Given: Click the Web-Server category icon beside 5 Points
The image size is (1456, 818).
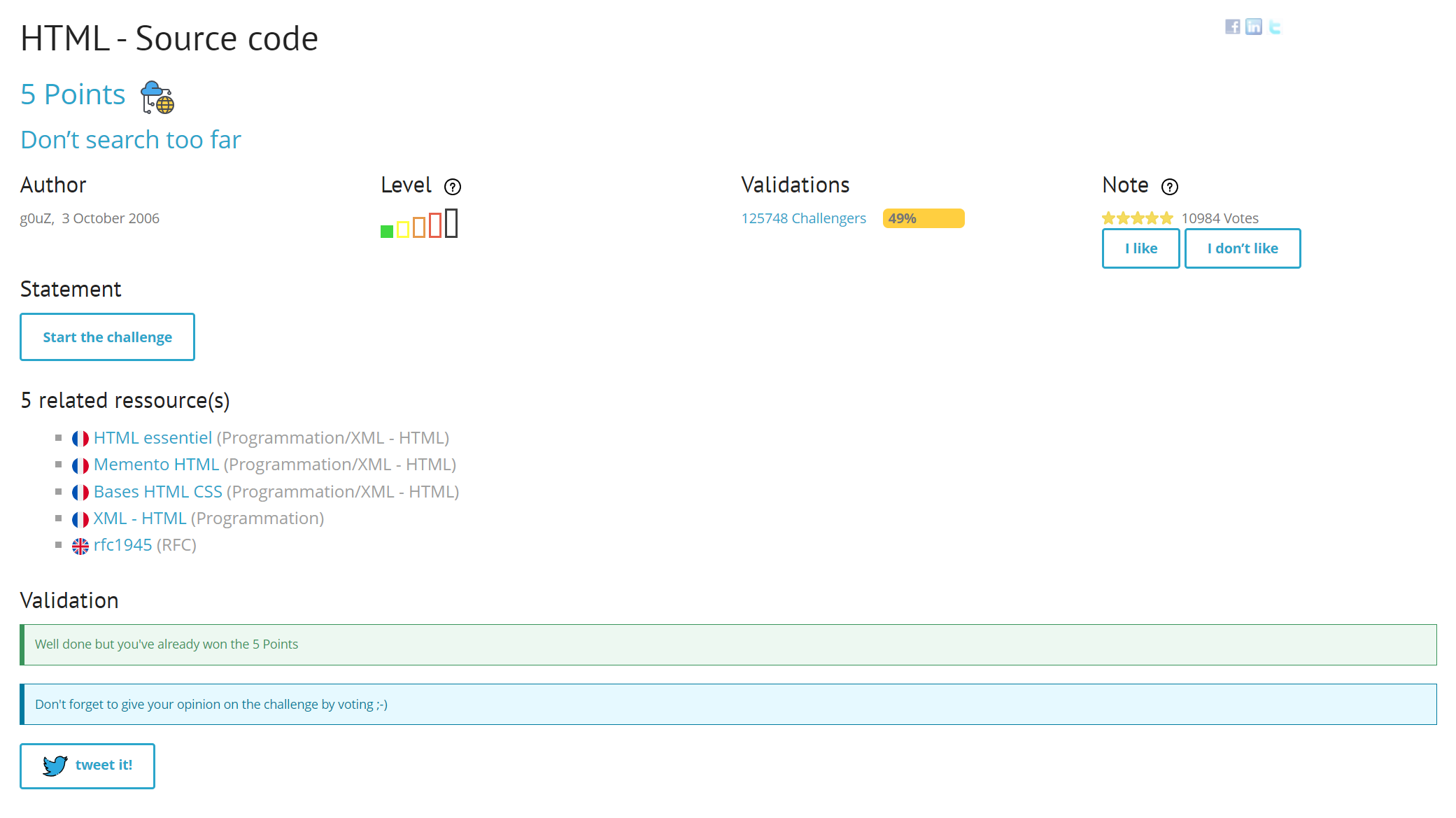Looking at the screenshot, I should click(157, 97).
